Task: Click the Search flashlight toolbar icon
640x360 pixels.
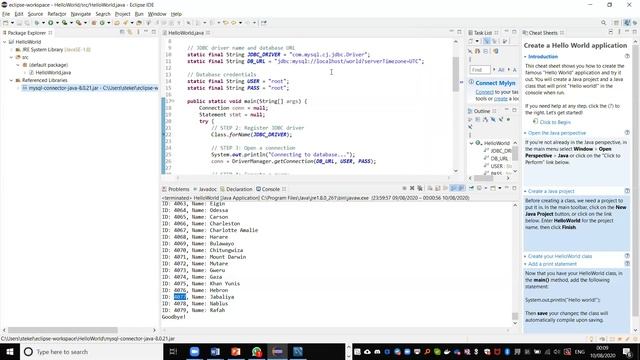Action: click(125, 23)
